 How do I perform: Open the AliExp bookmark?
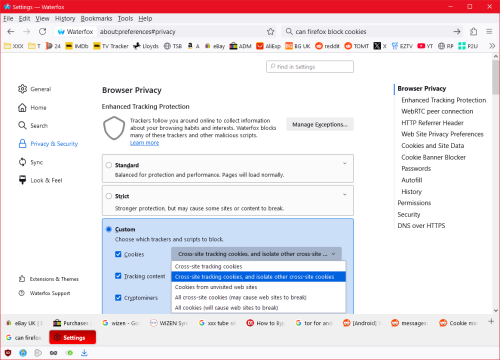pyautogui.click(x=268, y=46)
